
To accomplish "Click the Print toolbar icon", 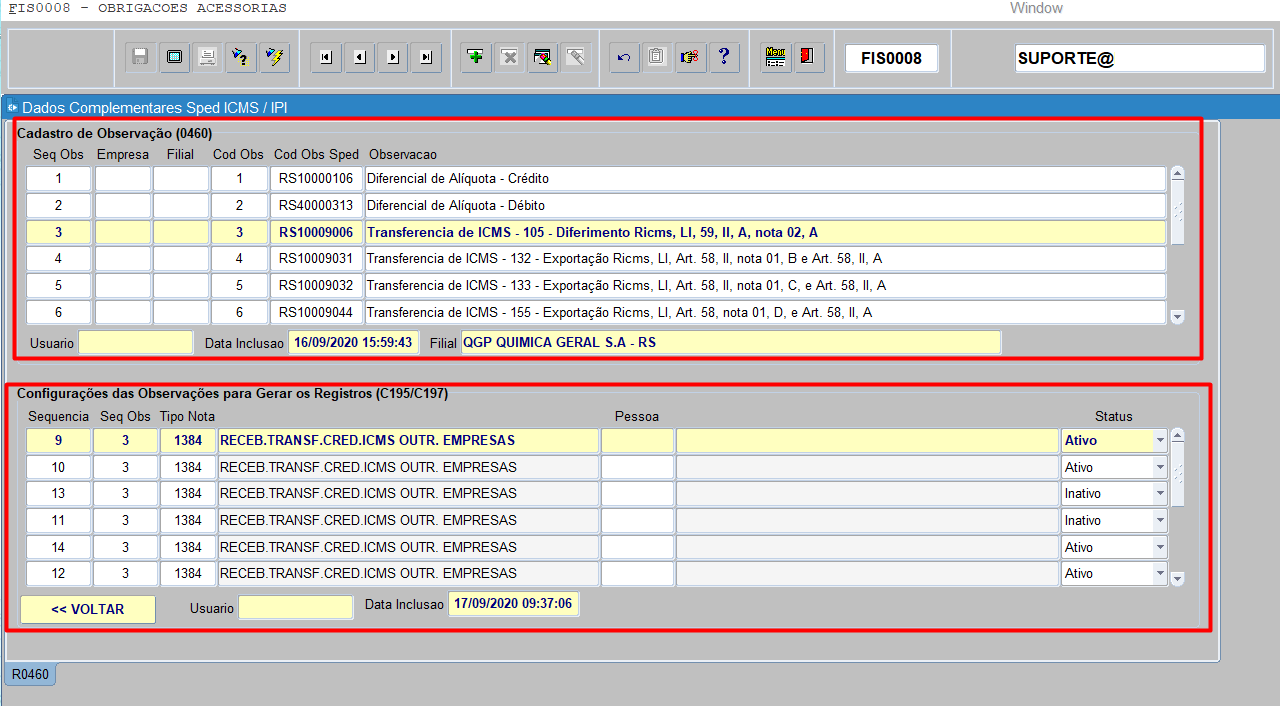I will pyautogui.click(x=208, y=57).
